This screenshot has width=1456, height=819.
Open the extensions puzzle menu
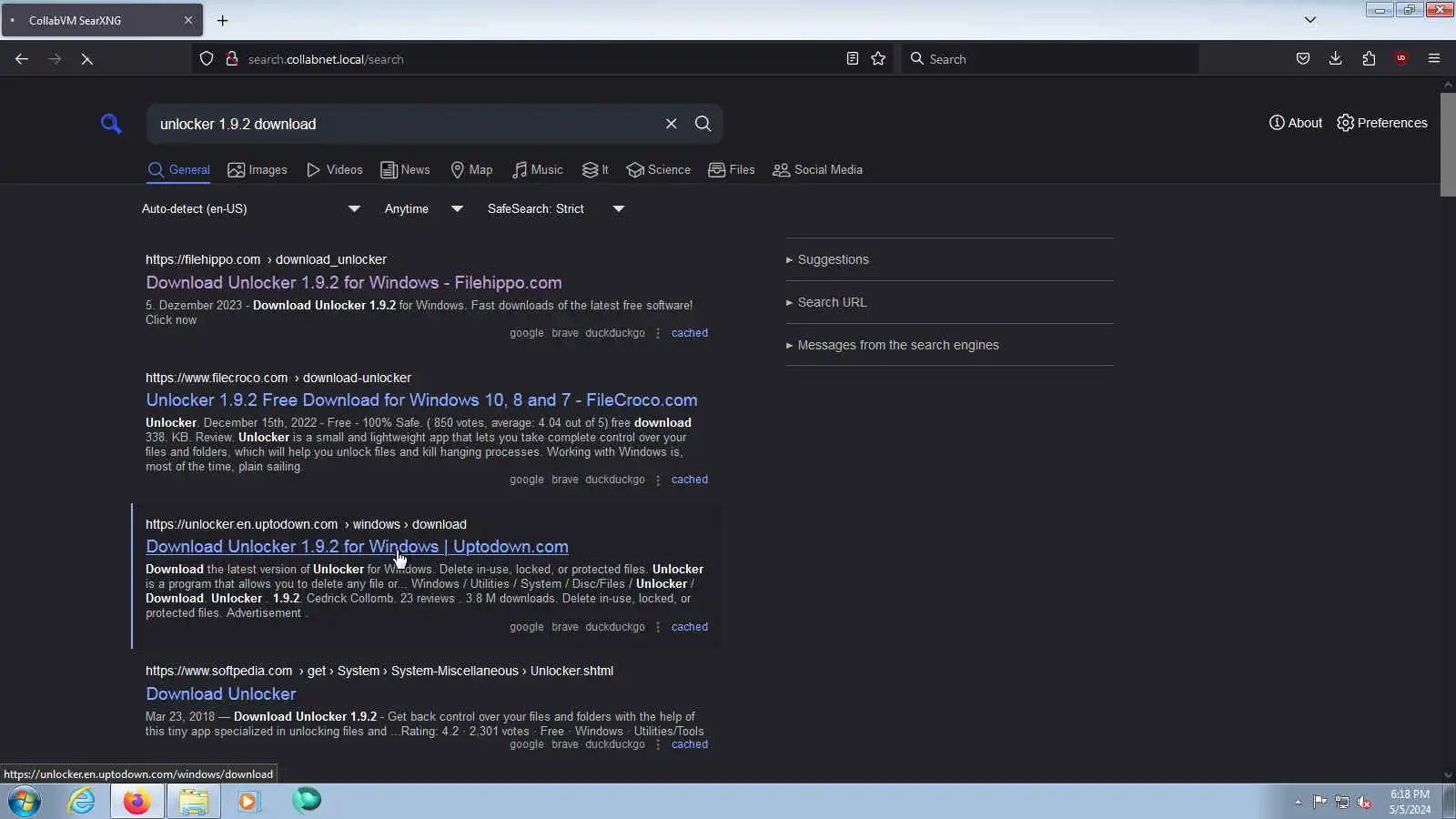pos(1369,59)
